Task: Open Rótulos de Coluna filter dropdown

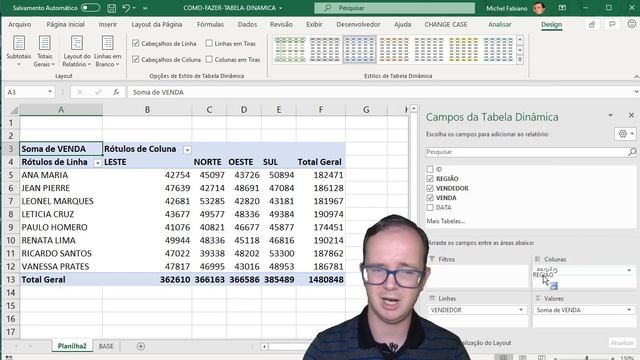Action: (x=187, y=150)
